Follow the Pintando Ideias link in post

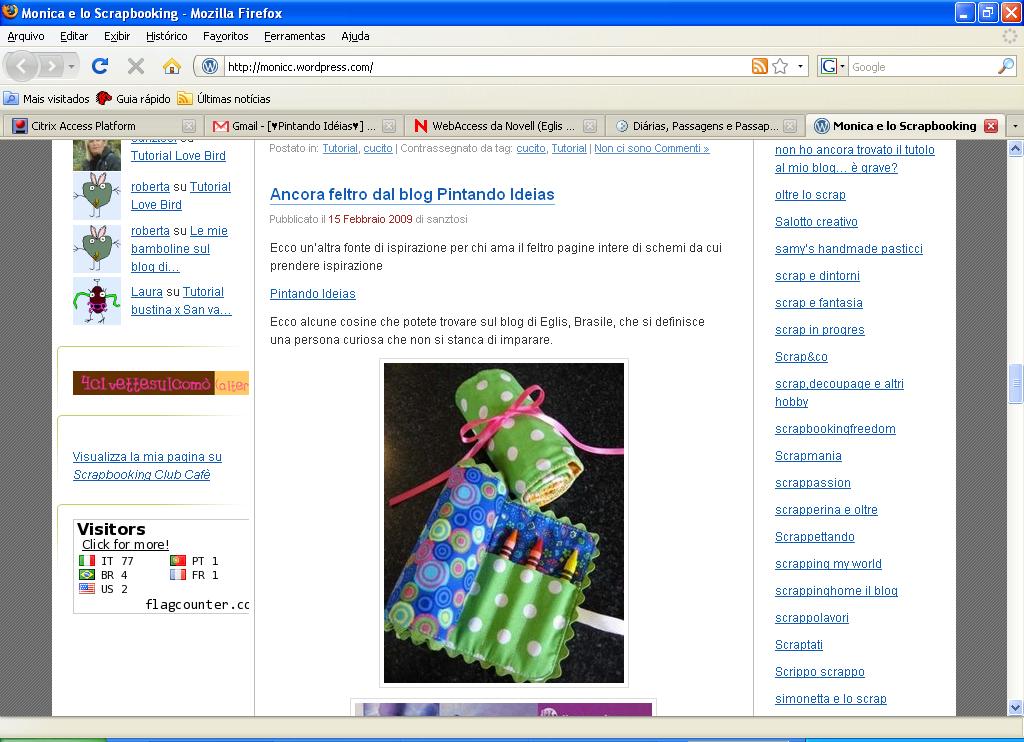pyautogui.click(x=313, y=294)
